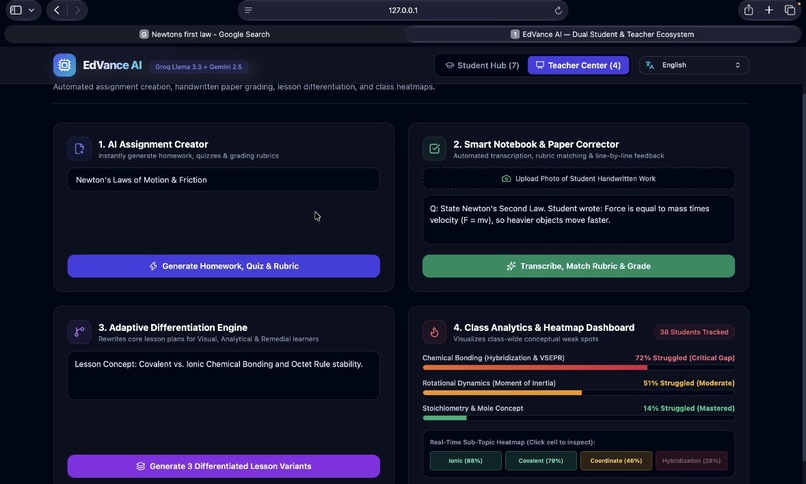Viewport: 806px width, 484px height.
Task: Click the Rotational Dynamics orange progress bar
Action: point(502,393)
